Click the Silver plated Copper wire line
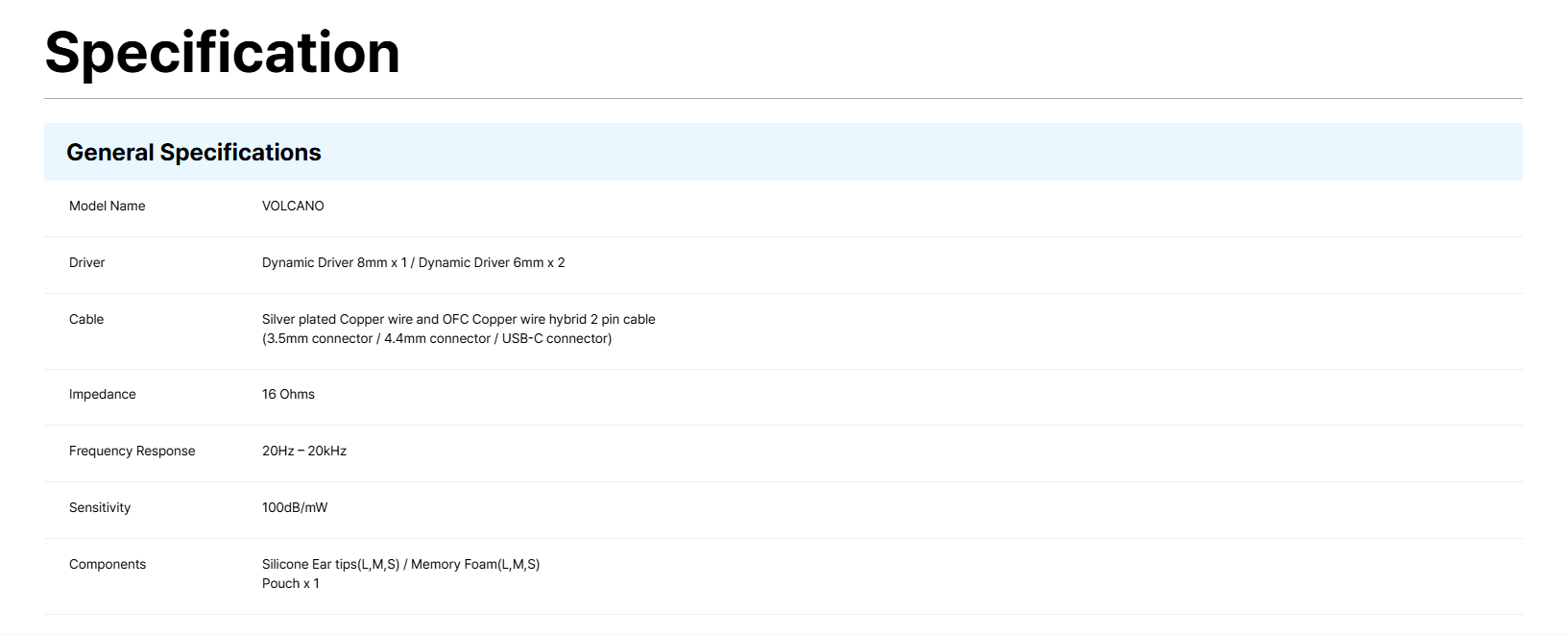 coord(459,319)
